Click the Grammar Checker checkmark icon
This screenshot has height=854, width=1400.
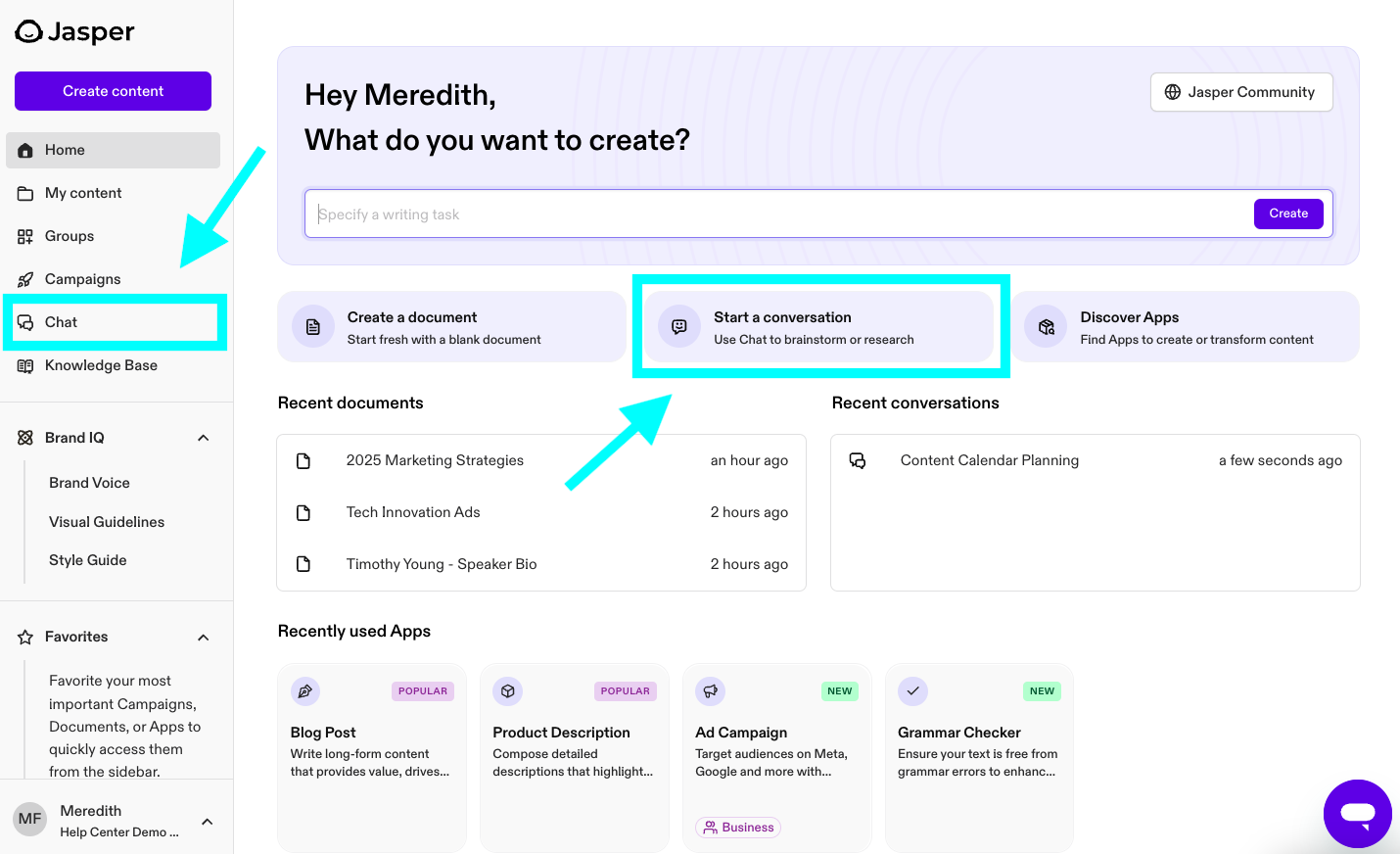coord(912,691)
